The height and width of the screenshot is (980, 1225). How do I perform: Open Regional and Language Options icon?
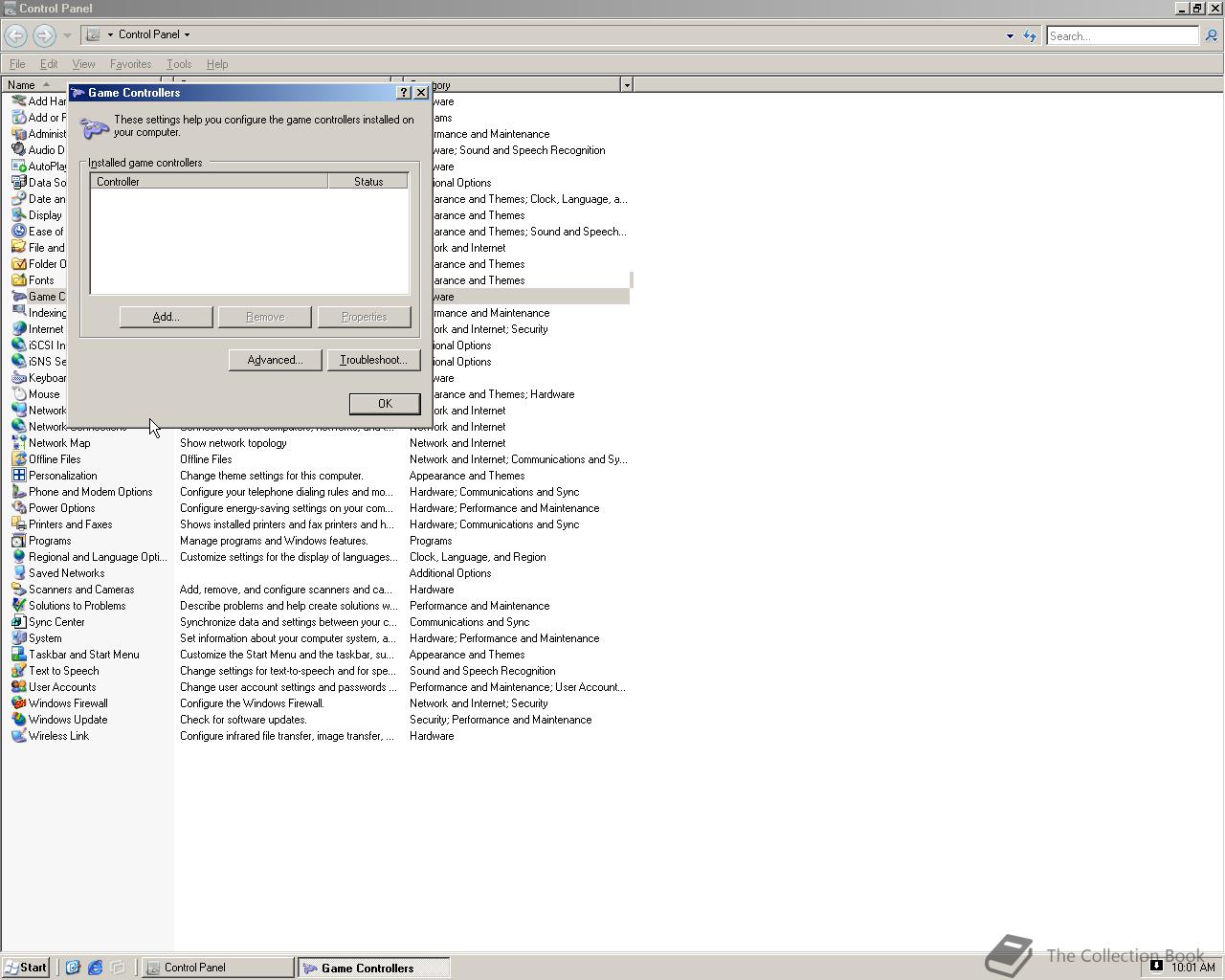point(18,557)
